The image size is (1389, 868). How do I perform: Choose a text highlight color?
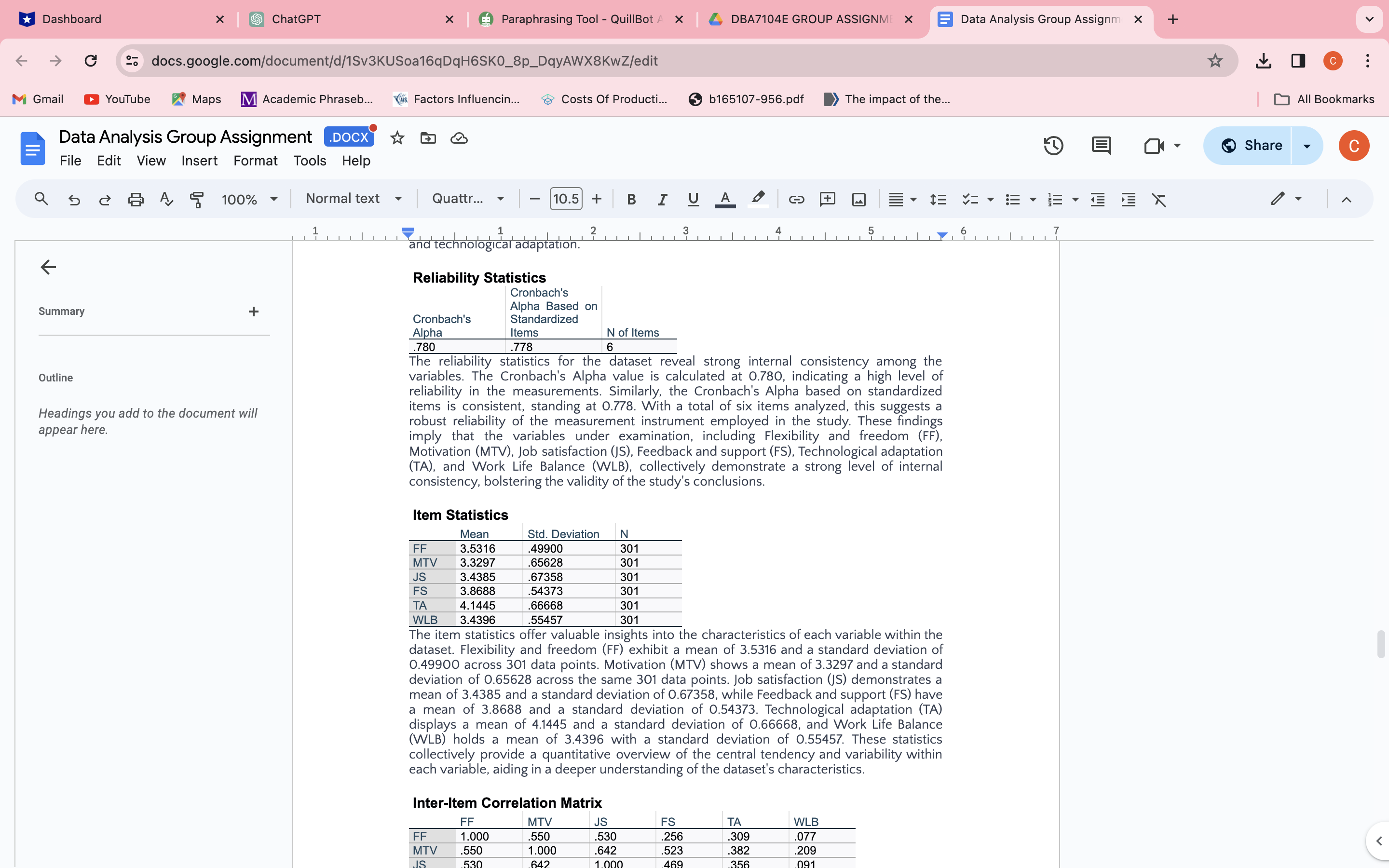758,199
